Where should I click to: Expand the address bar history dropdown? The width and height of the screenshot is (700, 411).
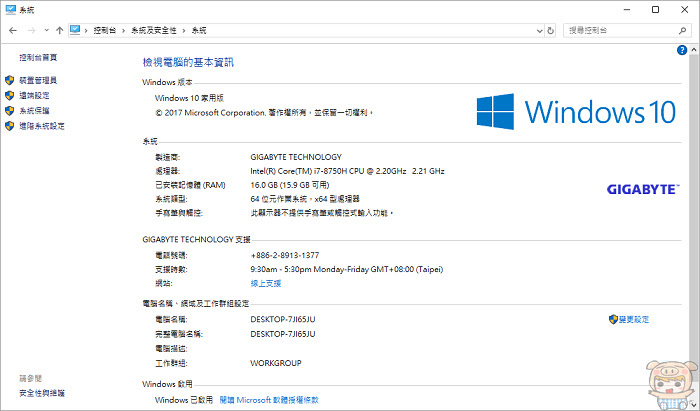(539, 30)
